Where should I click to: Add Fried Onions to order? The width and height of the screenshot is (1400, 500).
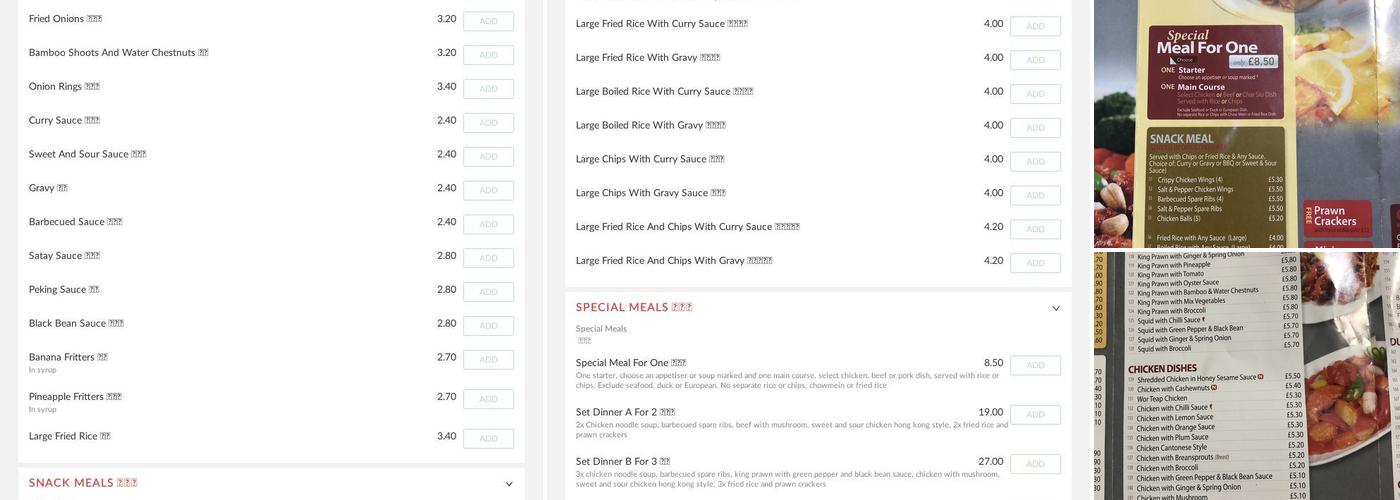pos(488,21)
